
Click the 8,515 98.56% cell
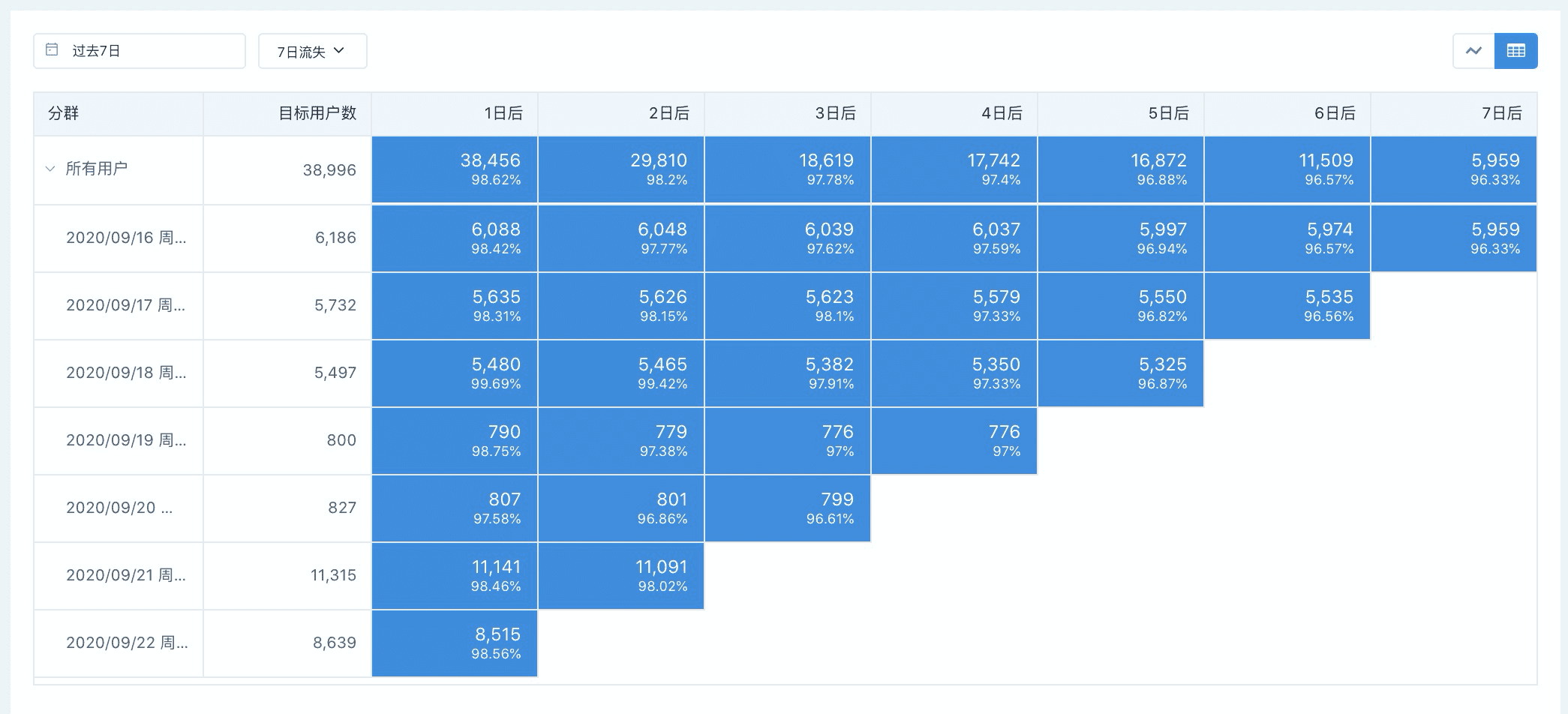click(455, 643)
